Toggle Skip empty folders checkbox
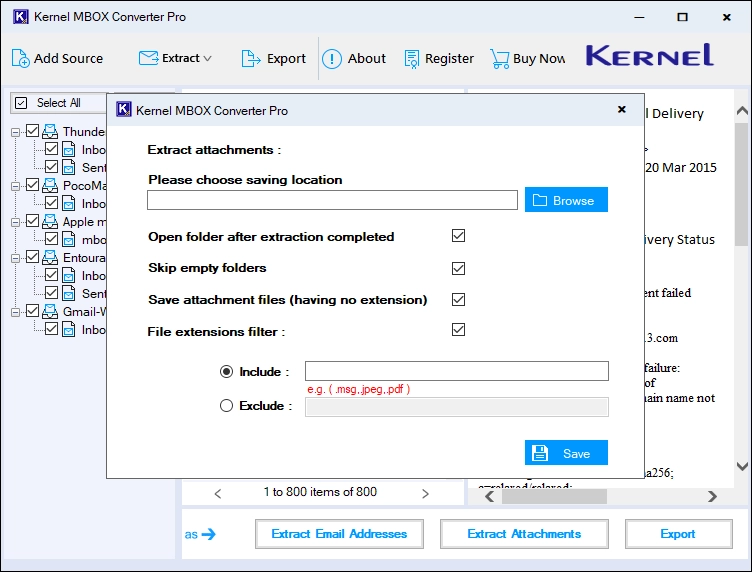The width and height of the screenshot is (752, 572). [x=458, y=268]
